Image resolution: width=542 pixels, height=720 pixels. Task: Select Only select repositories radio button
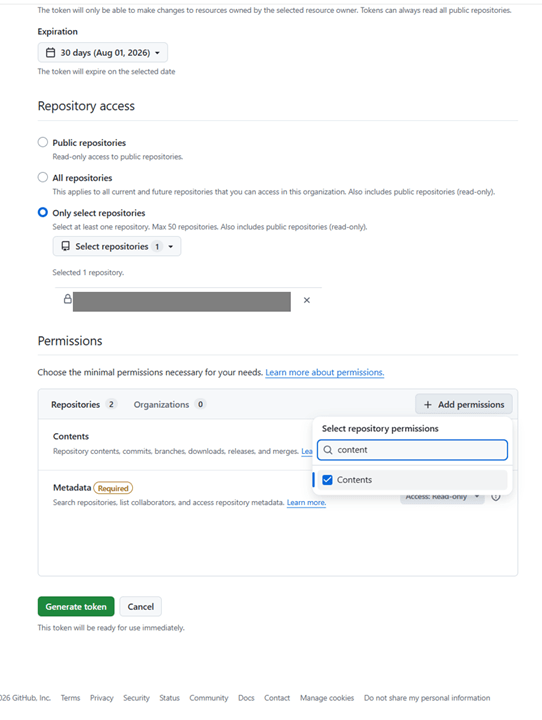43,212
